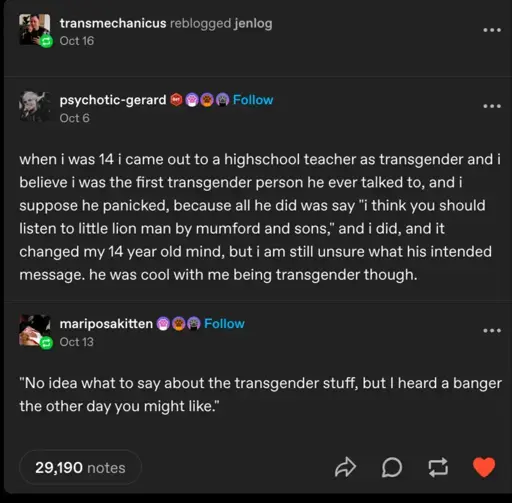Reblog the post using reblog icon
Screen dimensions: 512x503
[438, 467]
